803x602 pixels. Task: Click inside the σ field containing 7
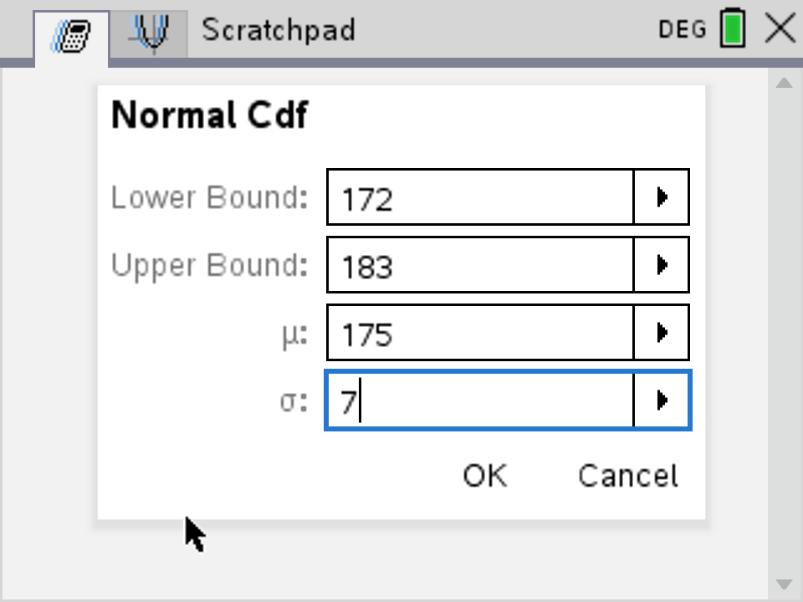coord(480,400)
